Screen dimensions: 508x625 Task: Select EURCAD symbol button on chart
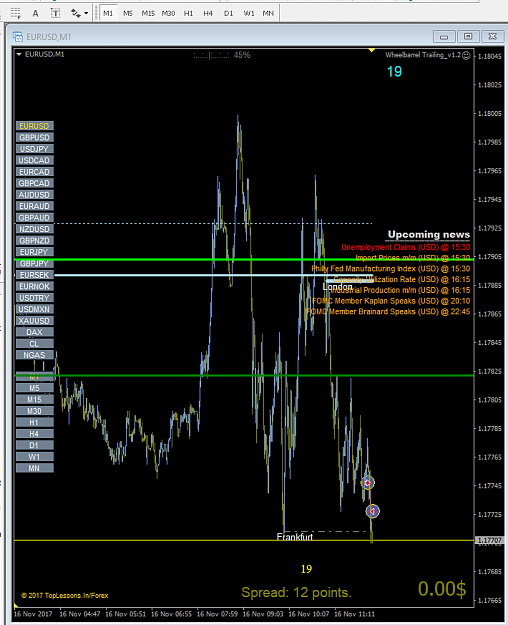point(34,172)
